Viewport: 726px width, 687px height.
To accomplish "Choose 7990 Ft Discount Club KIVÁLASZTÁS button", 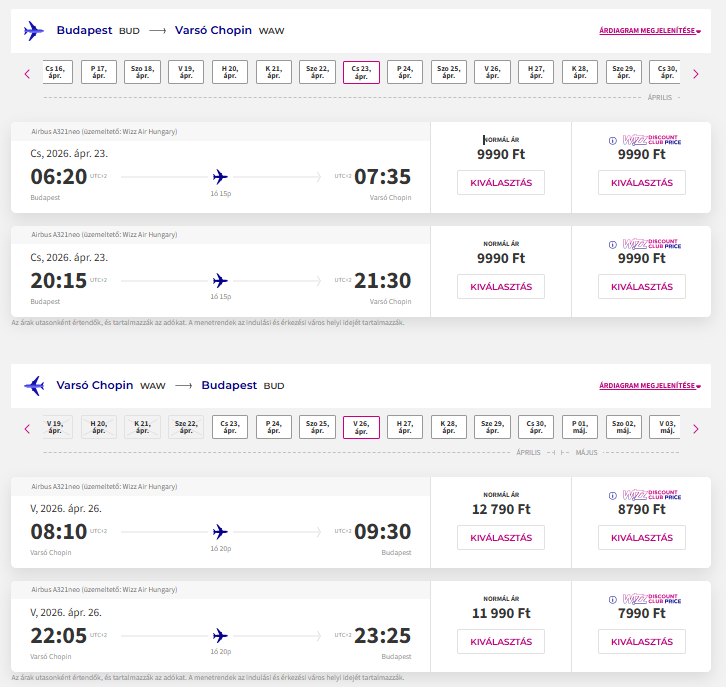I will point(641,641).
